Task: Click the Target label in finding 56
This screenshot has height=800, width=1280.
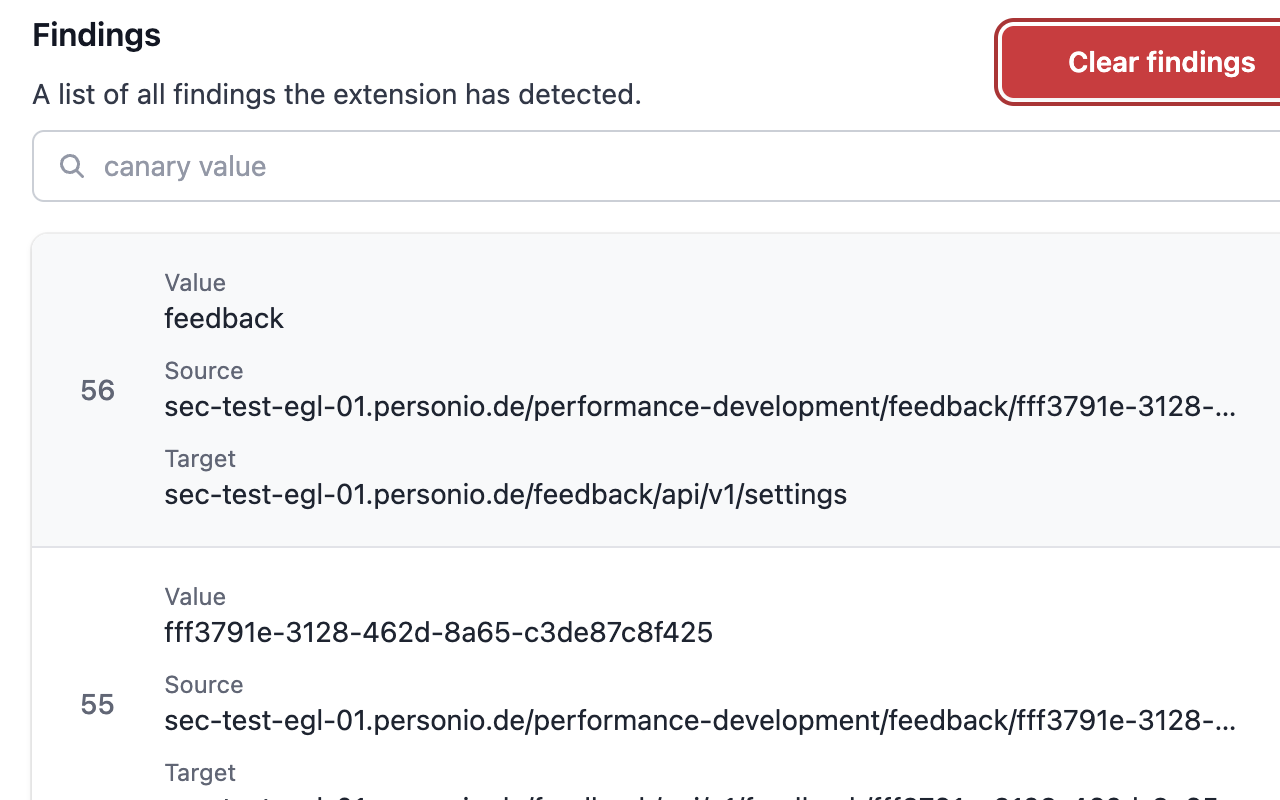Action: coord(200,459)
